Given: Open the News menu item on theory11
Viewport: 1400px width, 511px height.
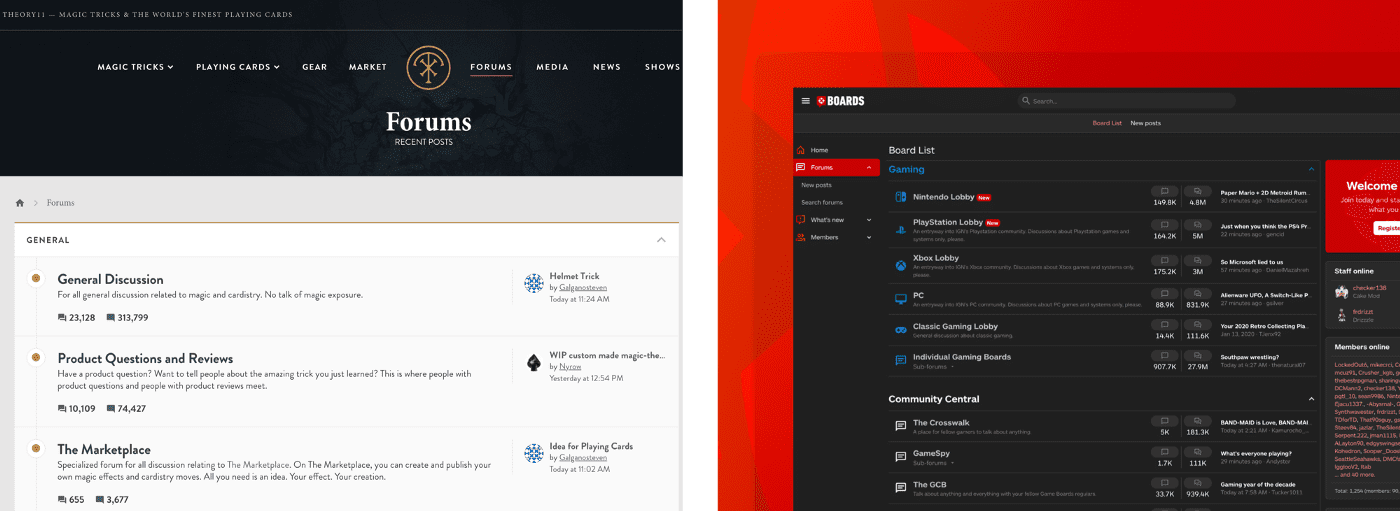Looking at the screenshot, I should click(x=607, y=67).
